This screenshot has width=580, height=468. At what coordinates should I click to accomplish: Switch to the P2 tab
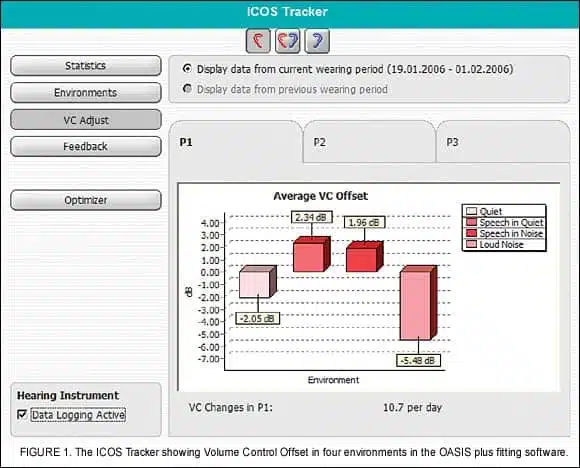coord(369,142)
